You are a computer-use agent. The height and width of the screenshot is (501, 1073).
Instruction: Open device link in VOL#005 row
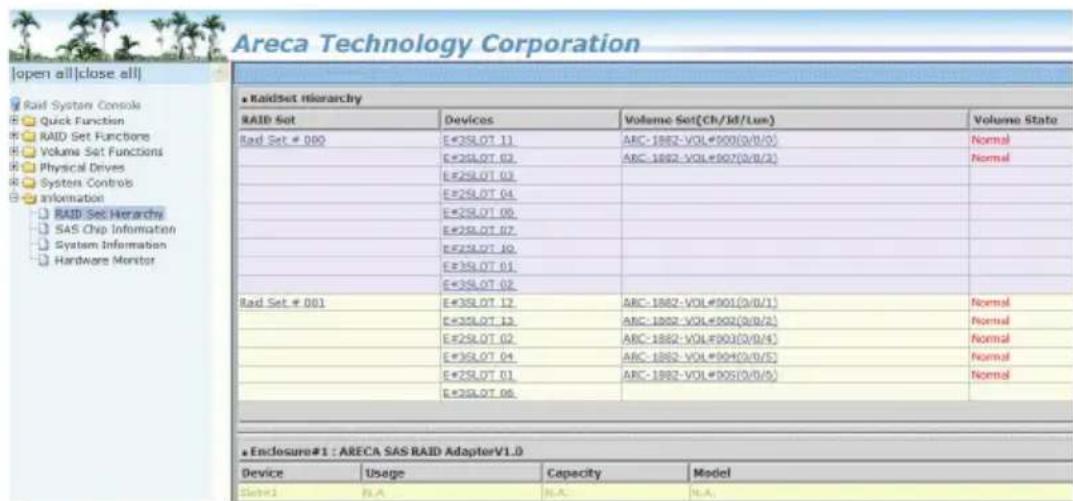[x=479, y=375]
